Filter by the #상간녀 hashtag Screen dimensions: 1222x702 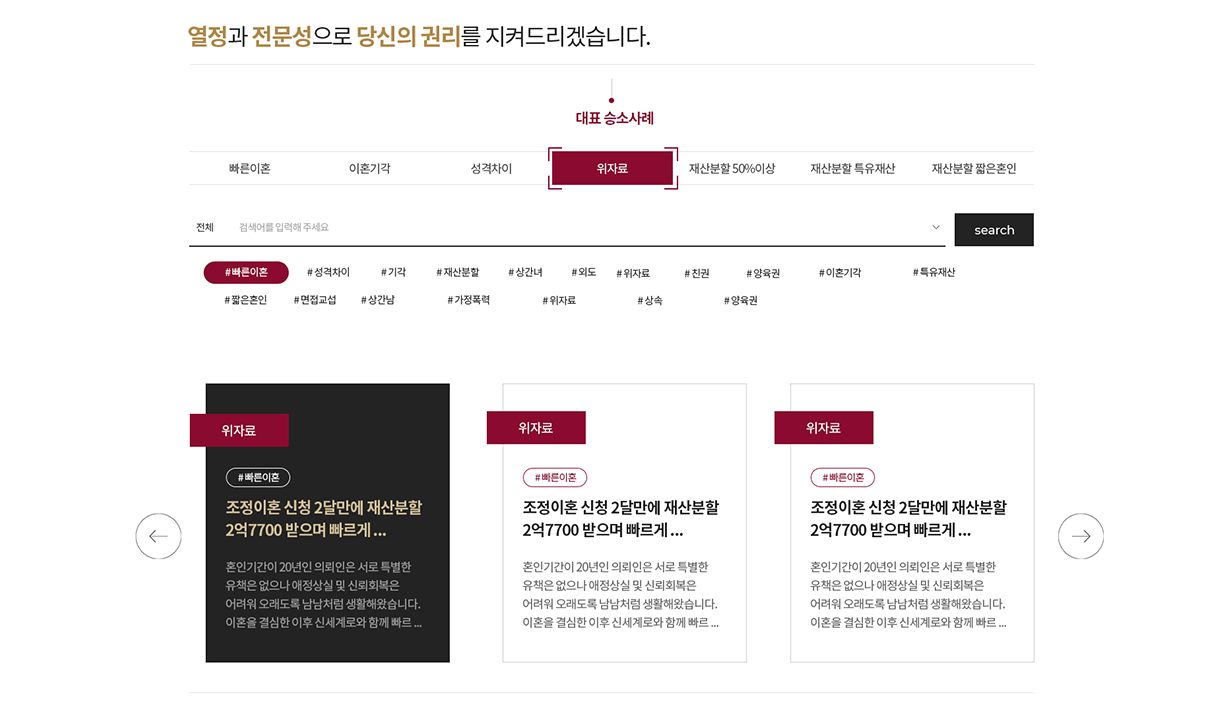click(525, 273)
